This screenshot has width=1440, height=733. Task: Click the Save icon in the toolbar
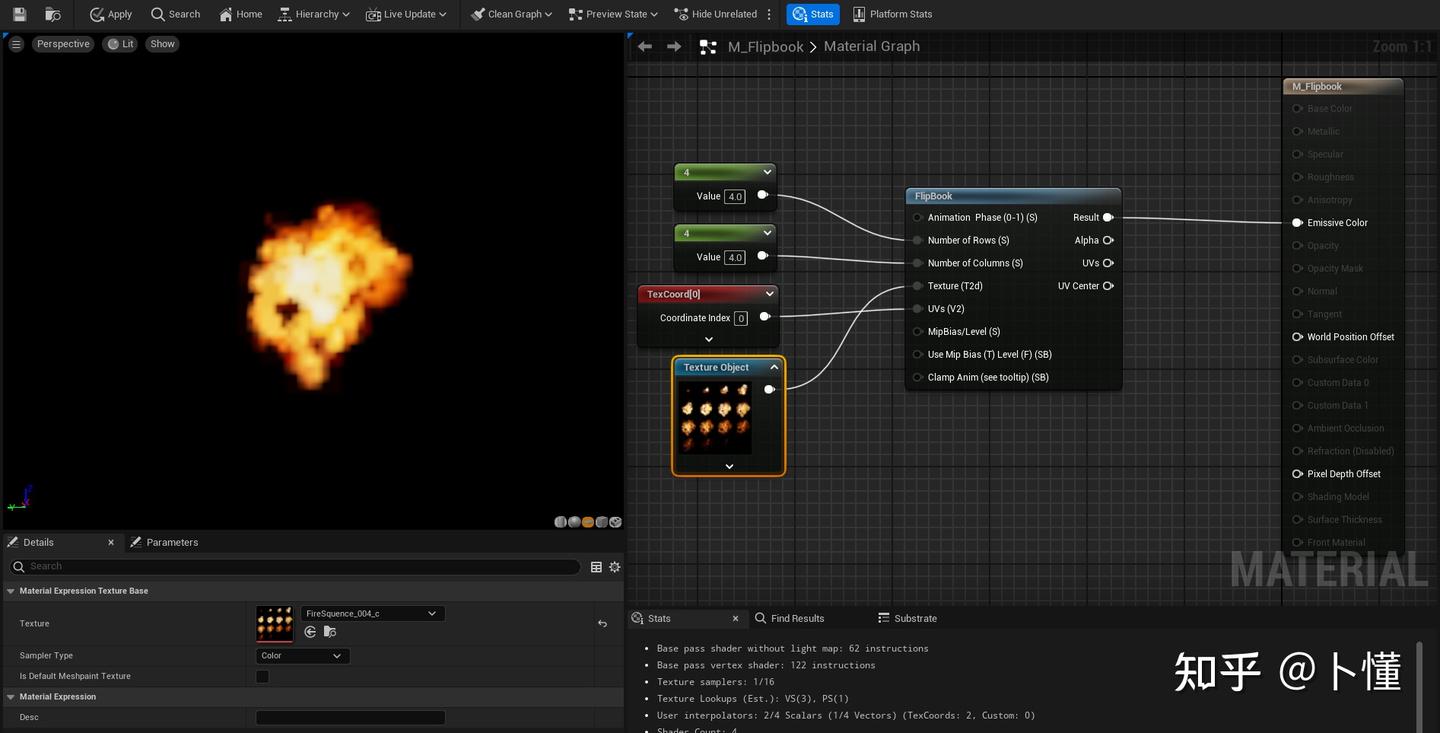point(18,14)
